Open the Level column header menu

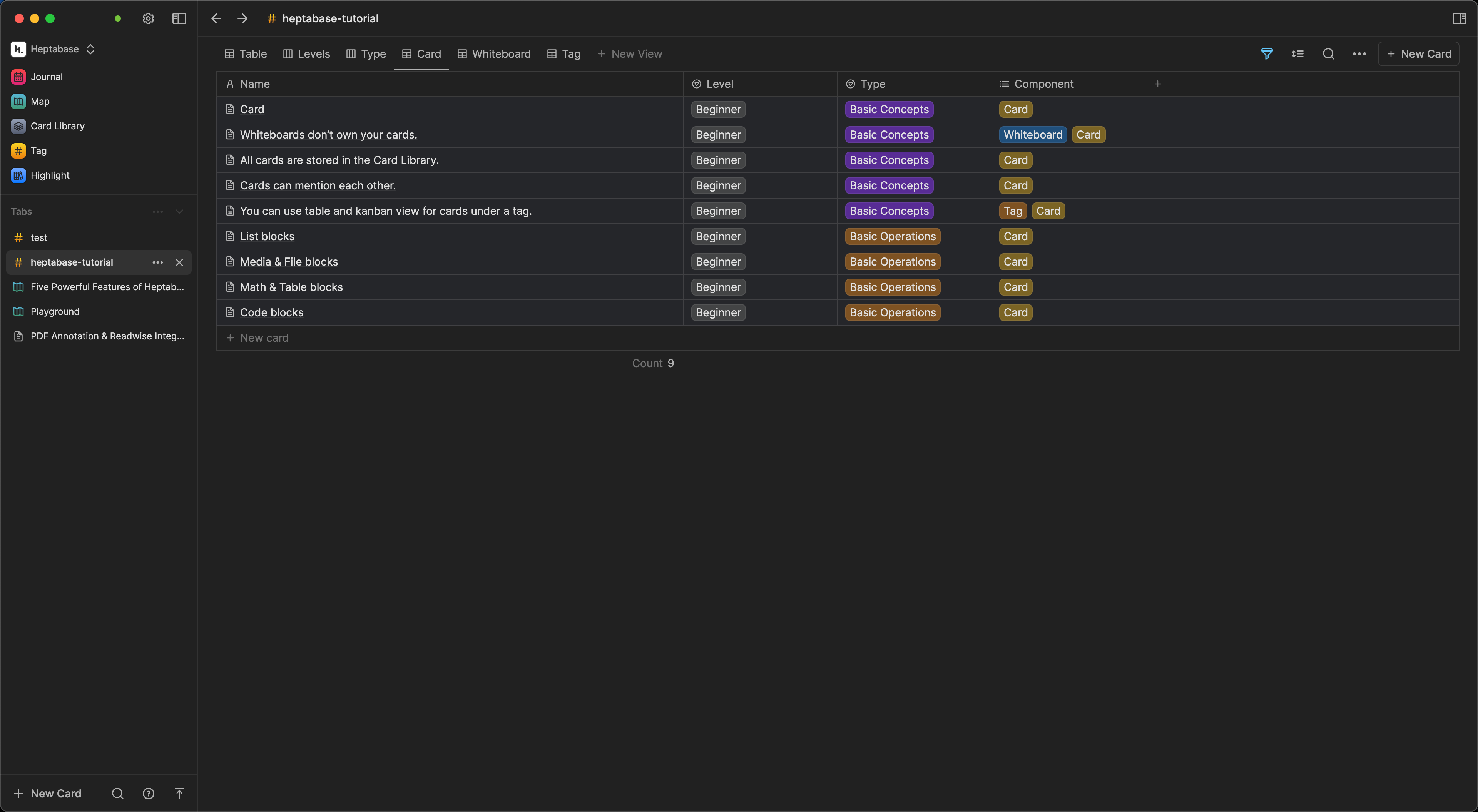click(x=760, y=84)
